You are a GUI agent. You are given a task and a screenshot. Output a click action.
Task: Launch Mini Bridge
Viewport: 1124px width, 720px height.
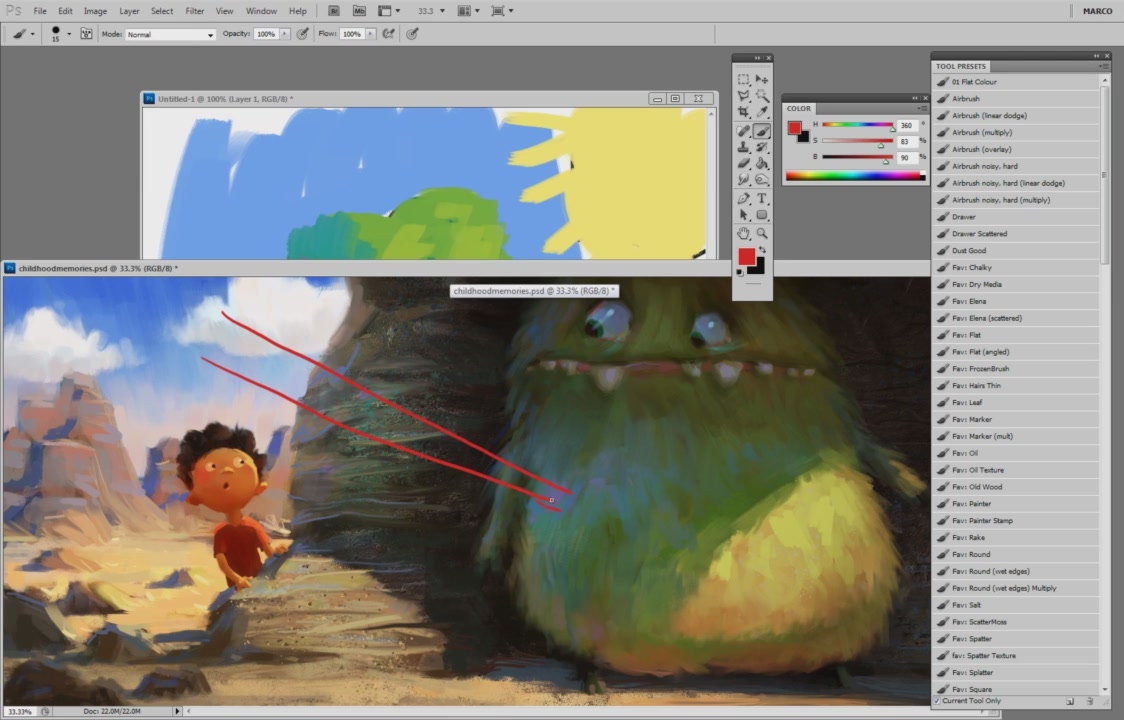[359, 11]
